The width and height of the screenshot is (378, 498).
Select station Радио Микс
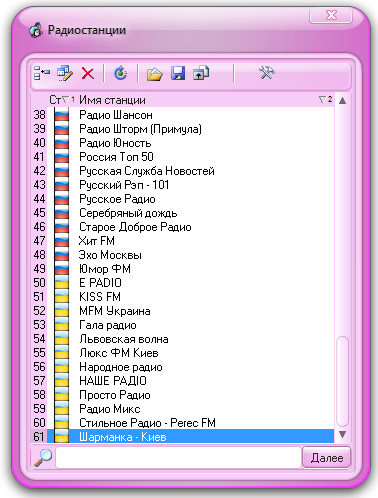[x=109, y=409]
